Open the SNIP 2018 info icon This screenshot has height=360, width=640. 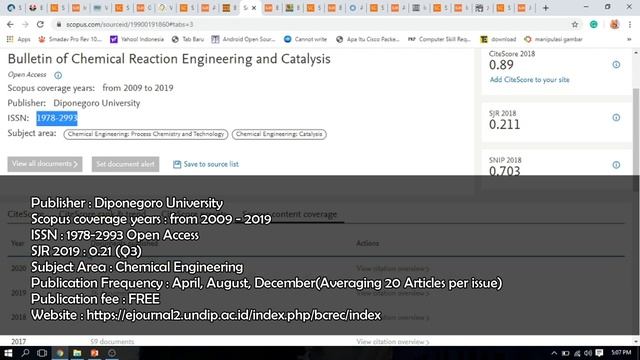(x=616, y=165)
